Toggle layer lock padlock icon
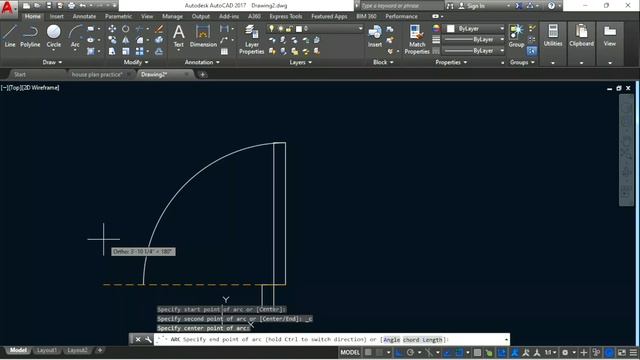The image size is (640, 360). 289,29
